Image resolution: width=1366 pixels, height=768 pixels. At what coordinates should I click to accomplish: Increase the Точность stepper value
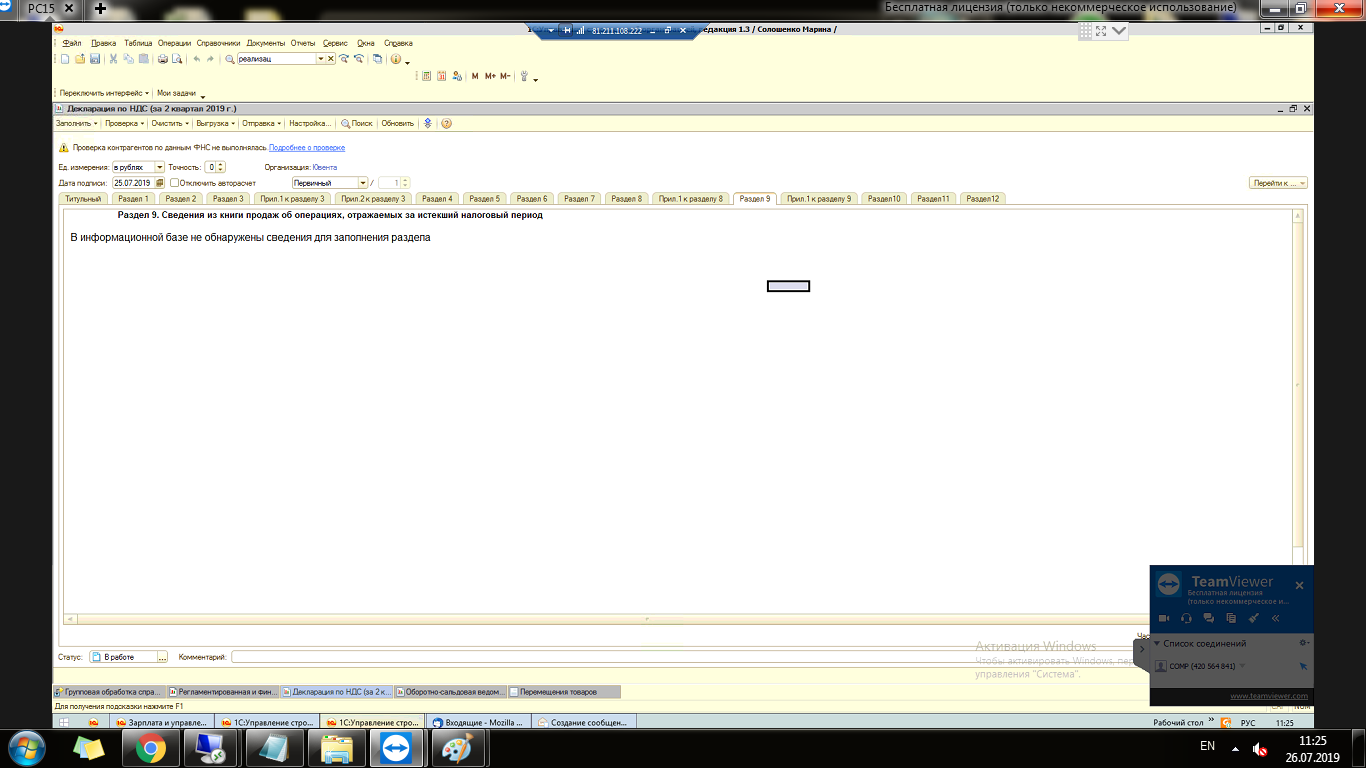pyautogui.click(x=221, y=164)
